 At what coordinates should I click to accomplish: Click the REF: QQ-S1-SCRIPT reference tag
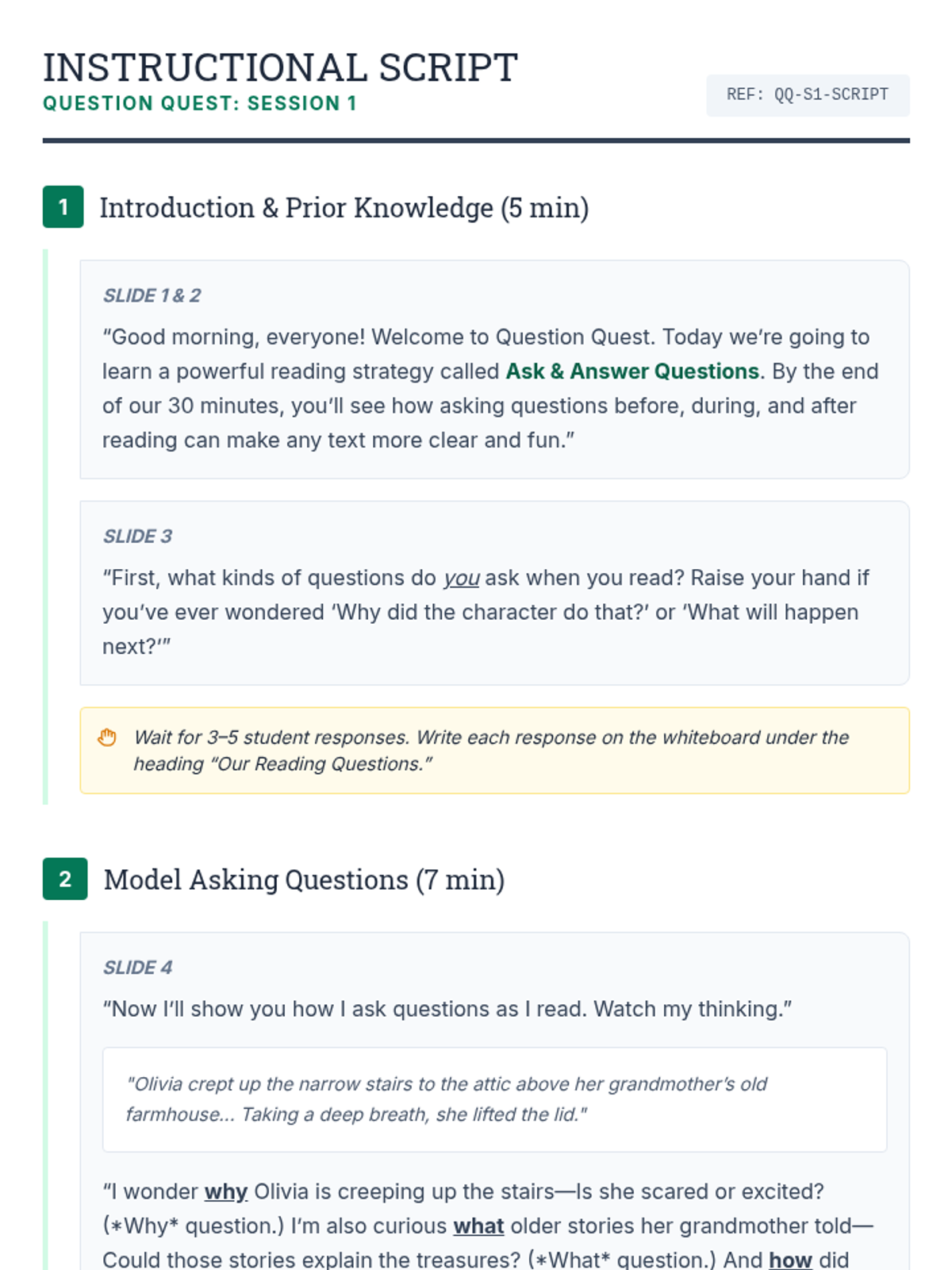808,95
